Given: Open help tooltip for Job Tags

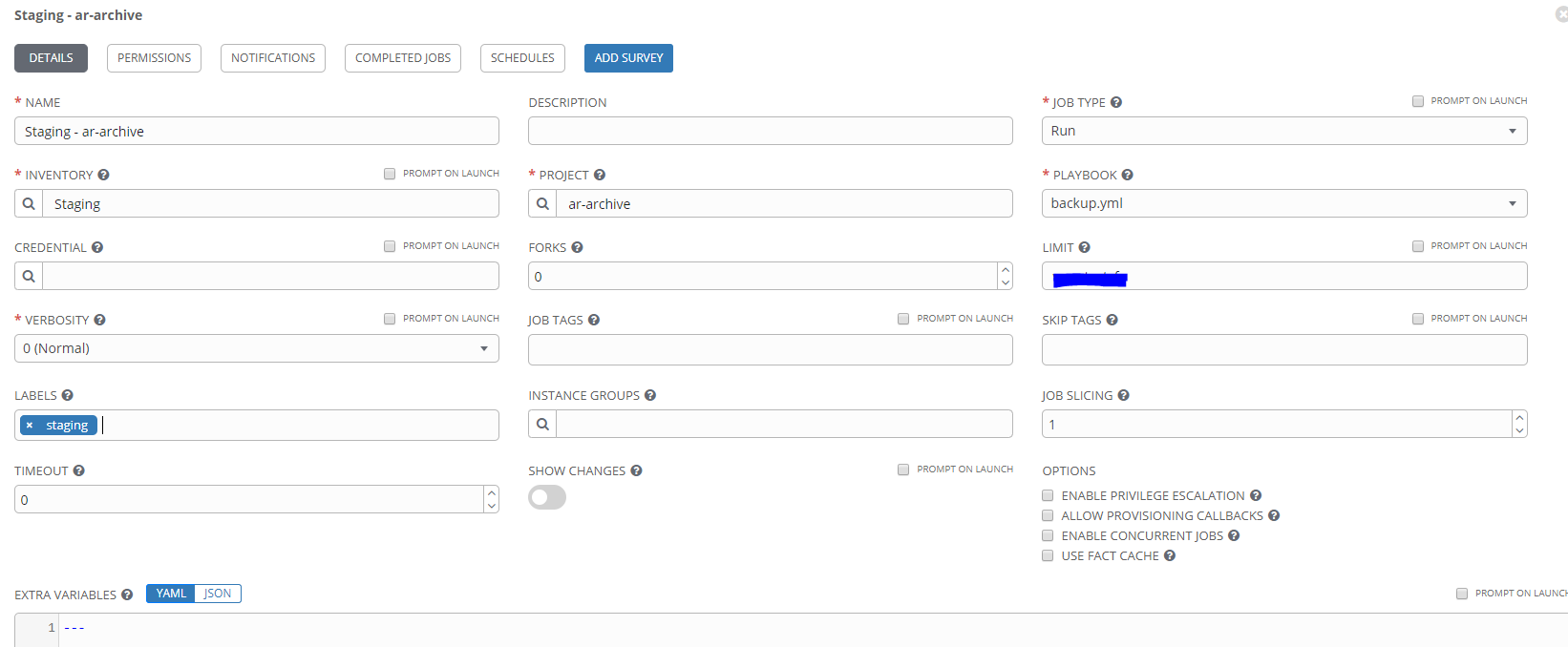Looking at the screenshot, I should pyautogui.click(x=594, y=320).
